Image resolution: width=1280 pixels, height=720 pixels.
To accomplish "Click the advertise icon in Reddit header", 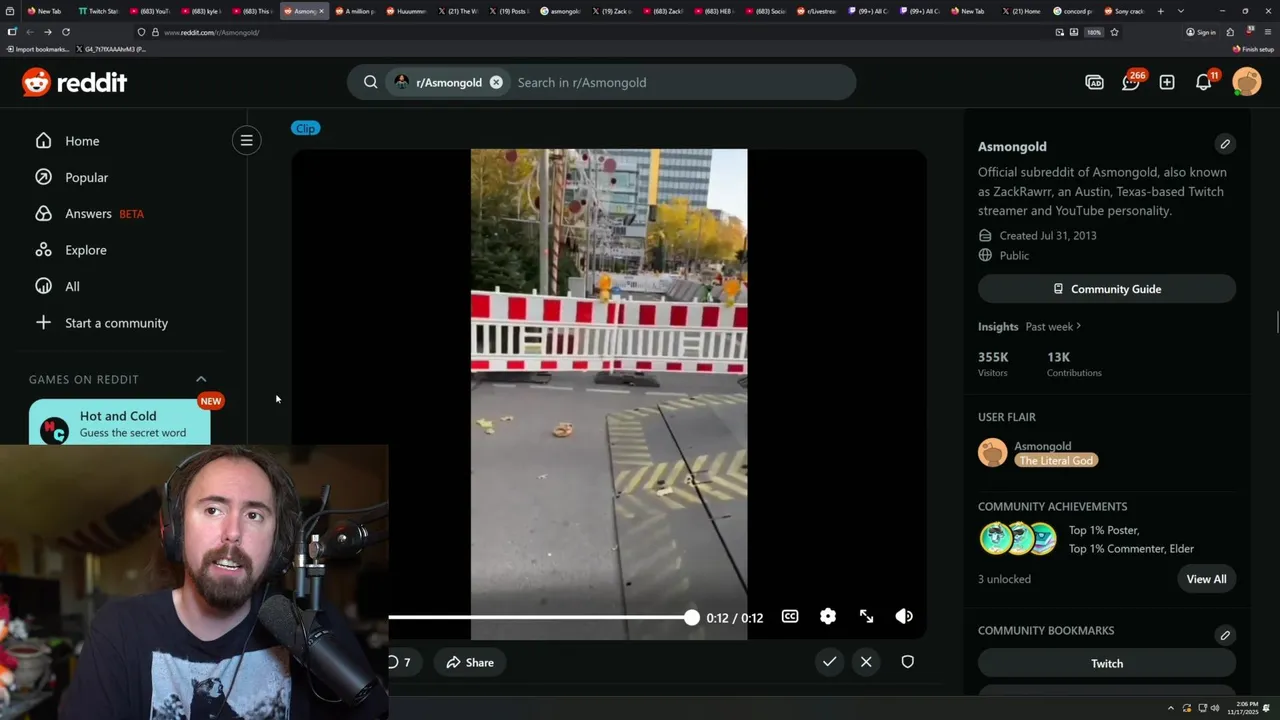I will 1095,82.
